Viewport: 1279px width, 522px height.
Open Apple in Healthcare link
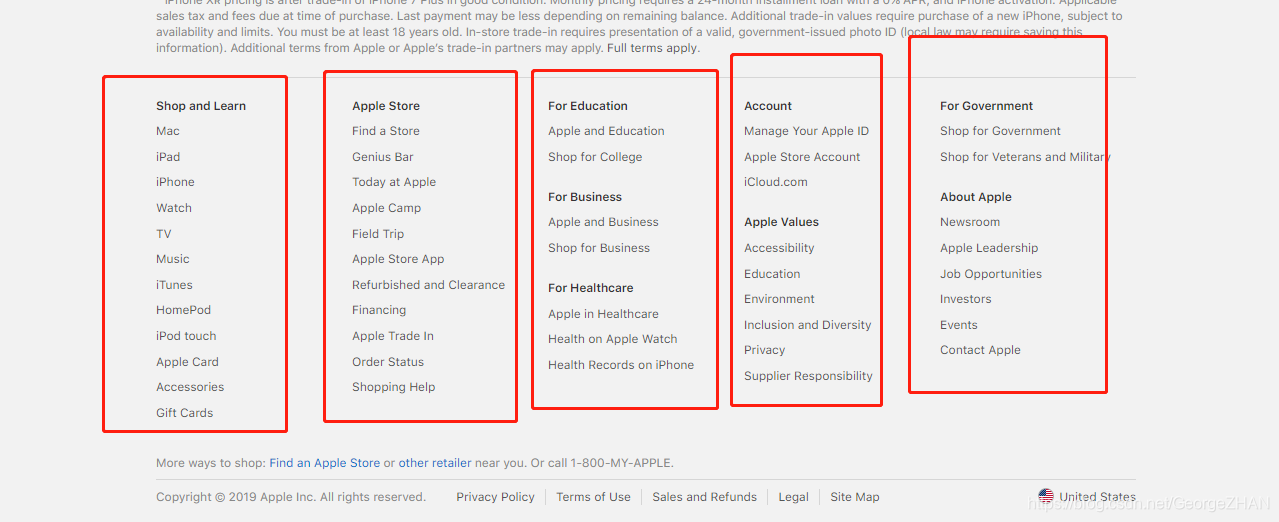tap(603, 314)
